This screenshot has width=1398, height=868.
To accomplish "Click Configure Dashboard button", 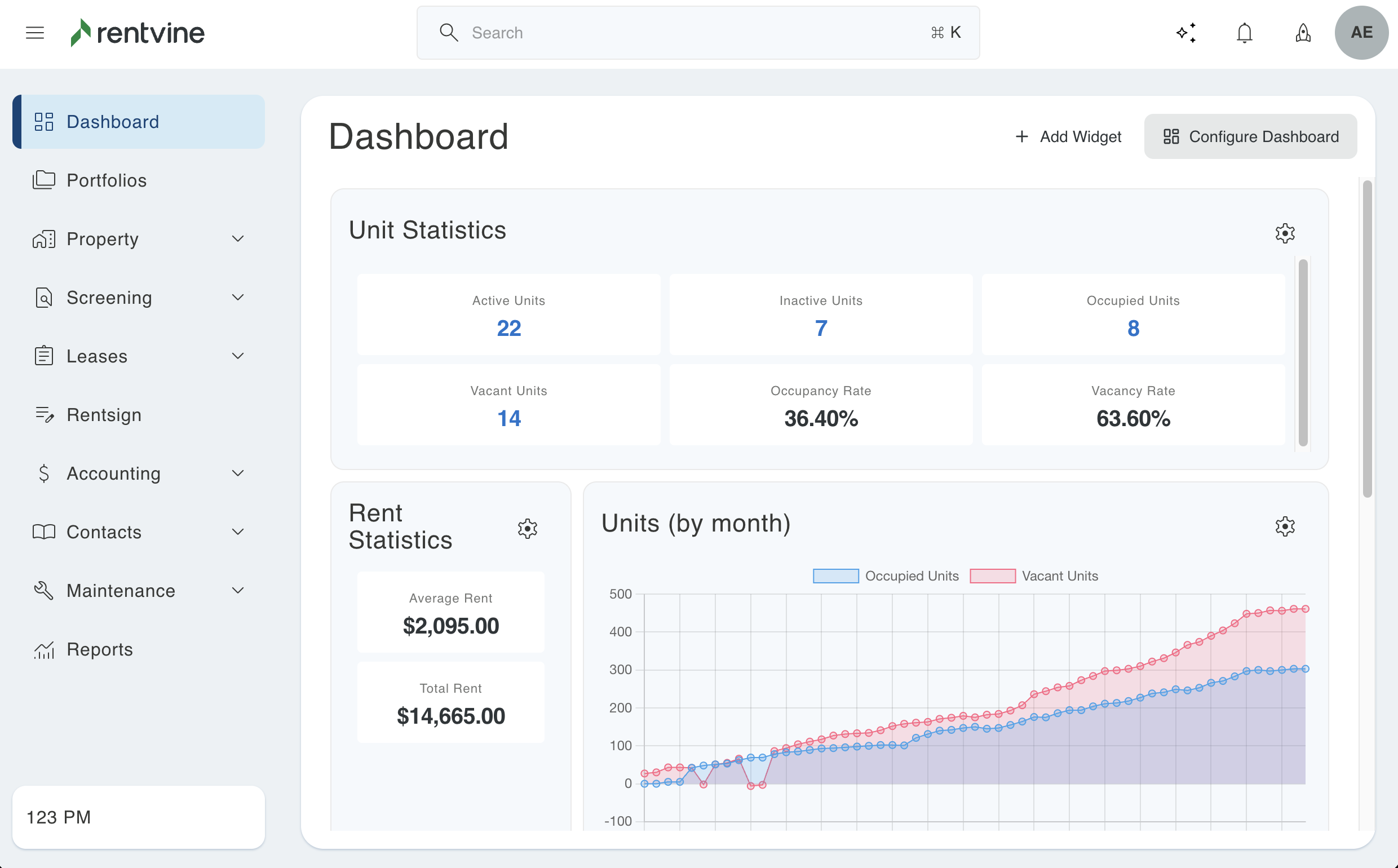I will click(x=1250, y=136).
